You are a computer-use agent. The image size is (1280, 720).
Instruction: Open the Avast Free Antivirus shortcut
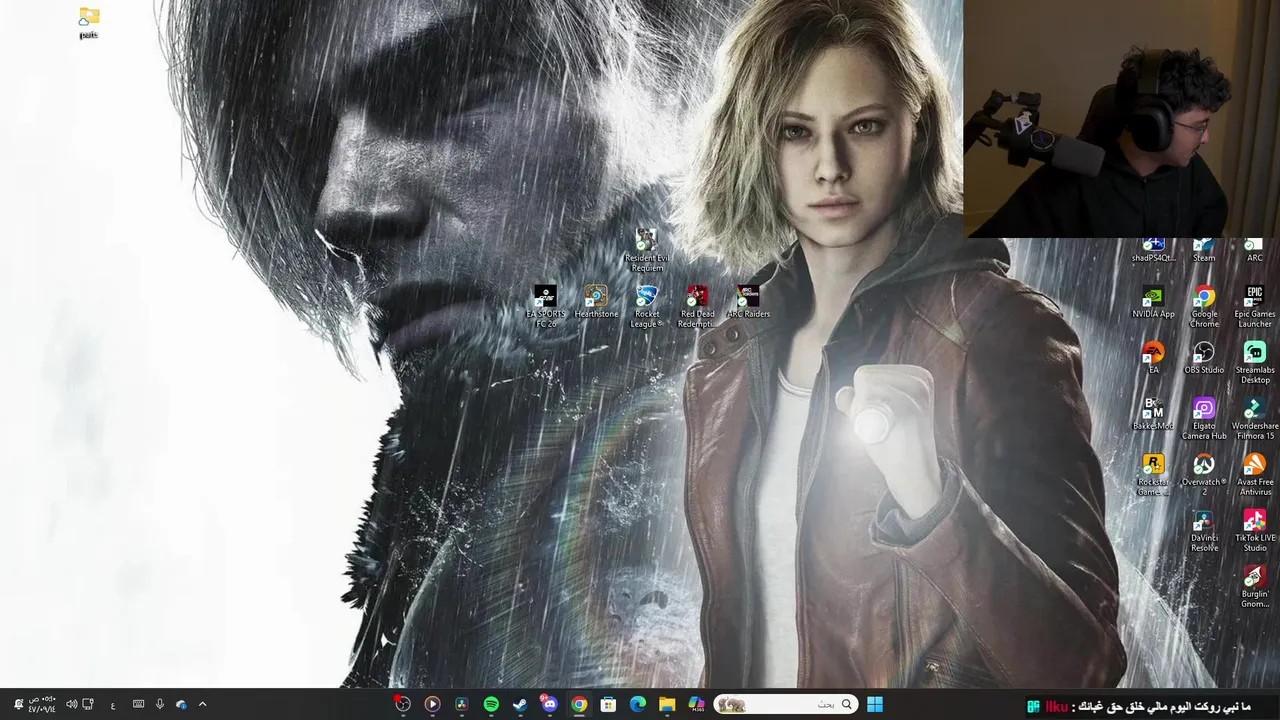[x=1254, y=475]
